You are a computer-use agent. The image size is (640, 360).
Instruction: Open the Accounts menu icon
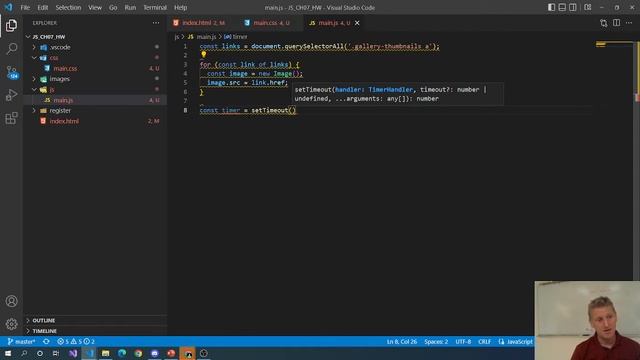11,301
